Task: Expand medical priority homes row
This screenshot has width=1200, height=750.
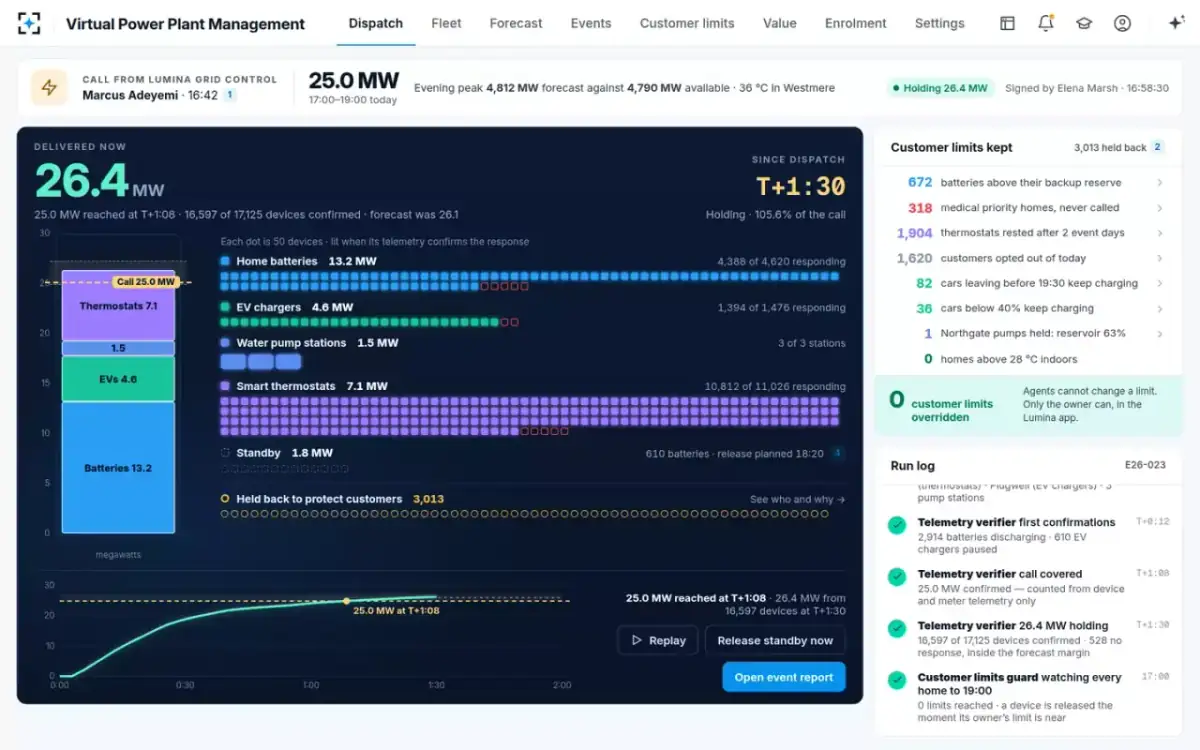Action: (1027, 208)
